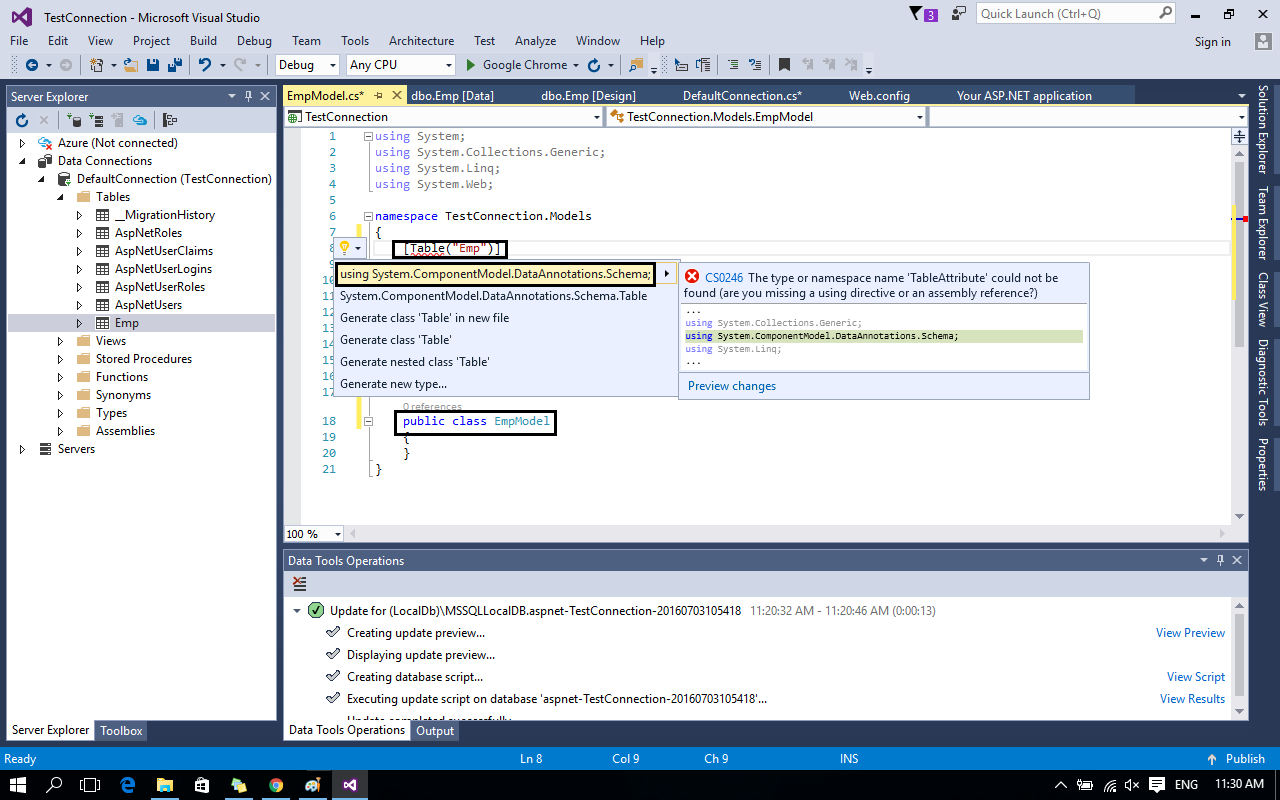Open Microsoft Edge from the taskbar
Viewport: 1280px width, 800px height.
click(128, 785)
